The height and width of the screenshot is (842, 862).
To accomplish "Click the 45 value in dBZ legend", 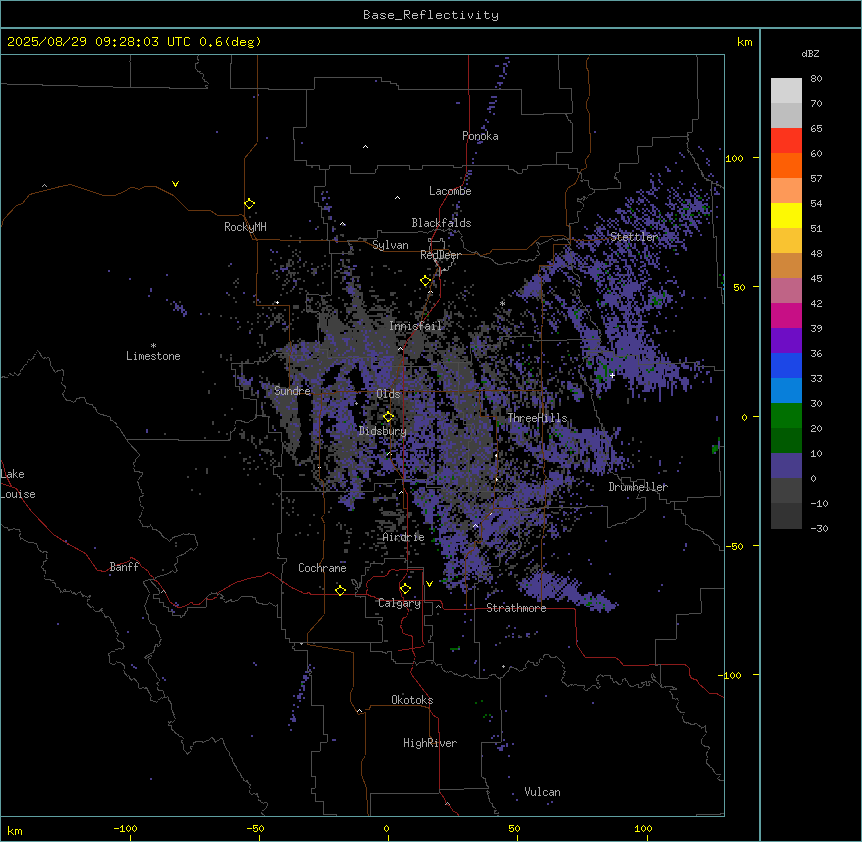I will pos(816,279).
